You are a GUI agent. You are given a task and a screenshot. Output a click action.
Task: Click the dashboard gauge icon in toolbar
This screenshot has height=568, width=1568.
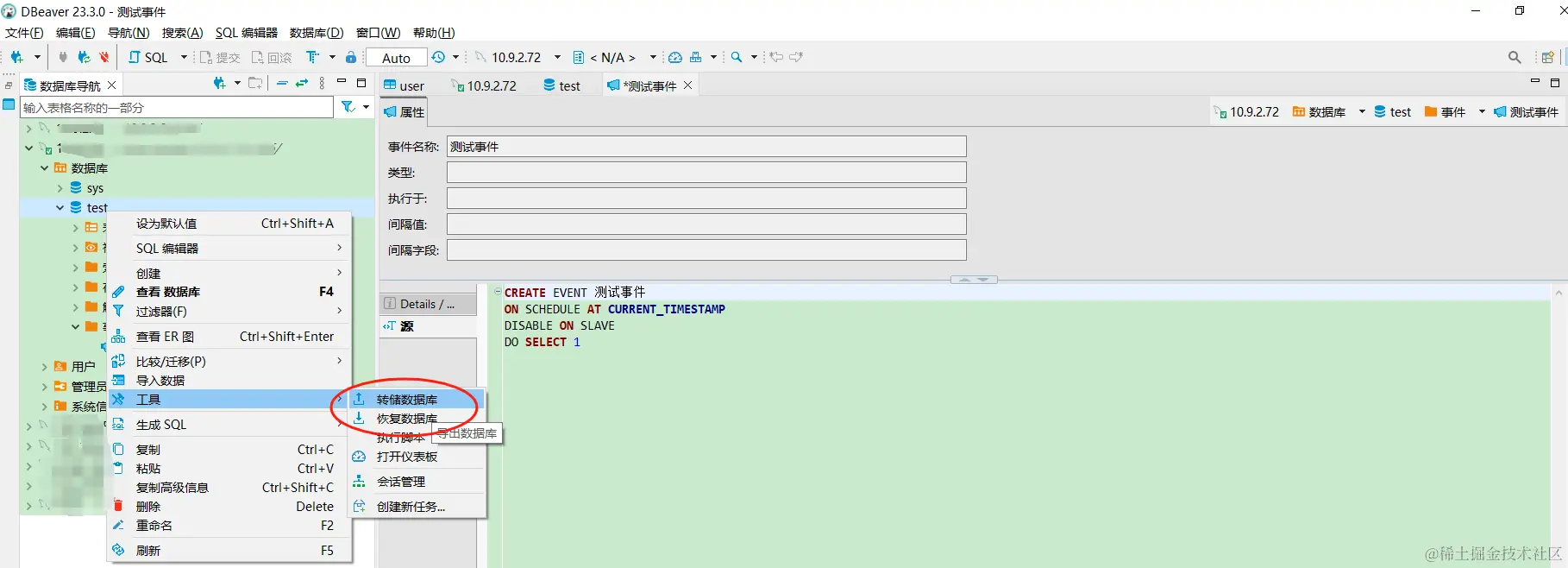pyautogui.click(x=675, y=57)
